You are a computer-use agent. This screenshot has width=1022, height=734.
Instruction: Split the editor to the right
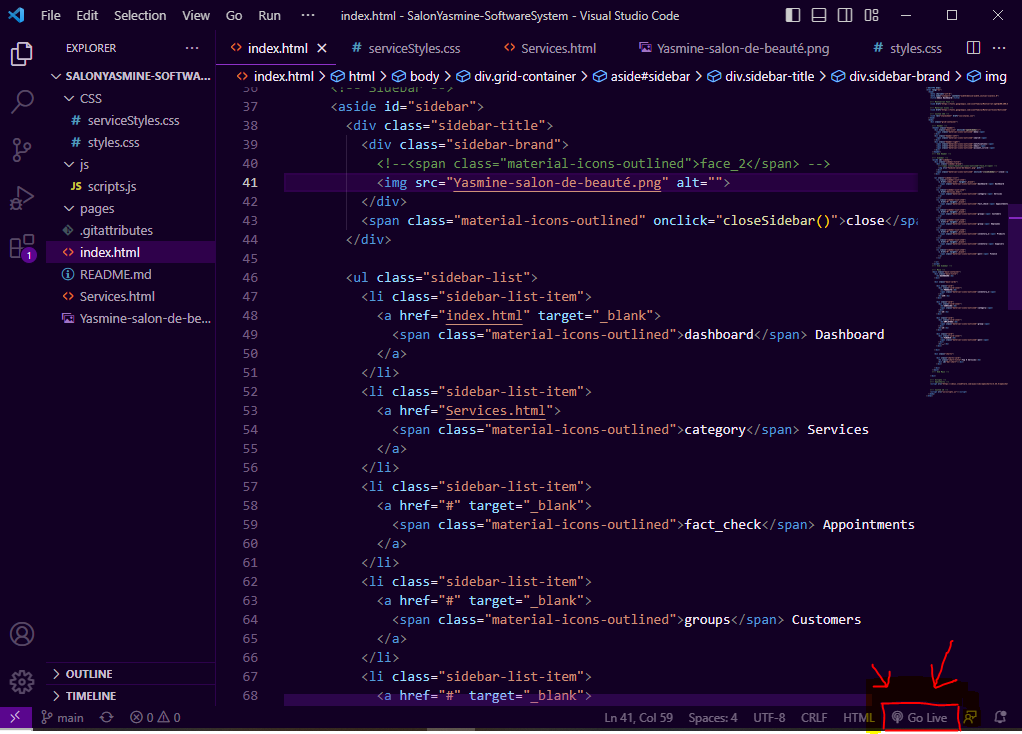(973, 48)
